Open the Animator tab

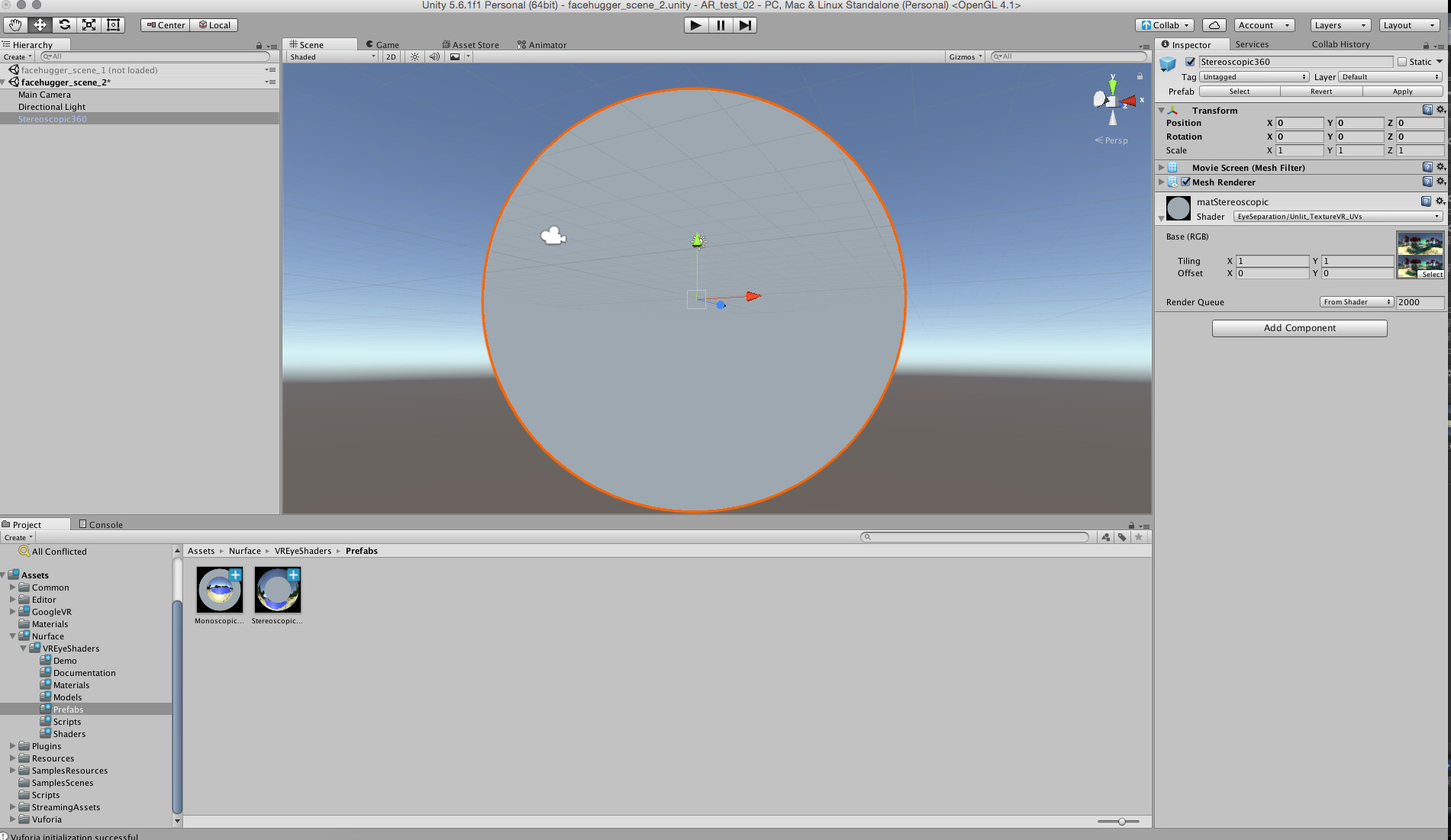click(x=542, y=45)
